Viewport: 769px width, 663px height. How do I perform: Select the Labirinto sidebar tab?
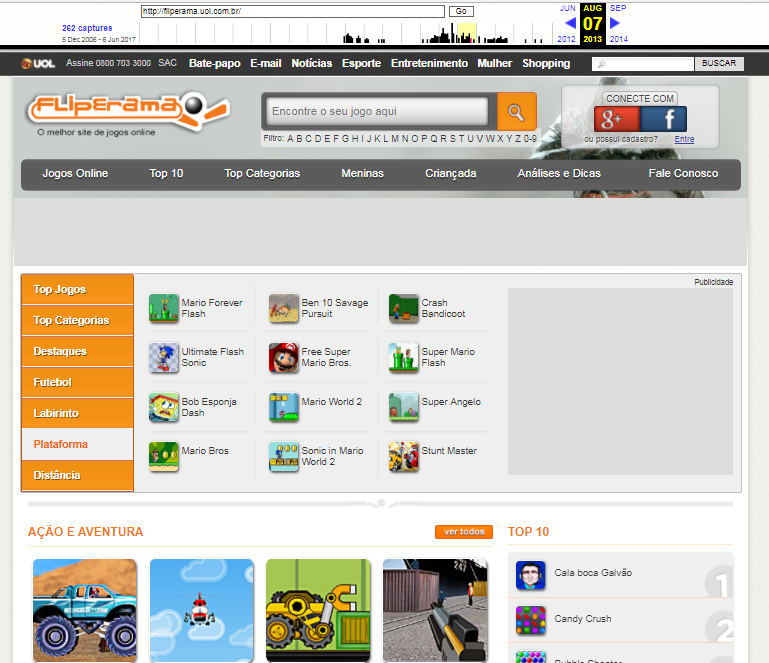click(77, 413)
